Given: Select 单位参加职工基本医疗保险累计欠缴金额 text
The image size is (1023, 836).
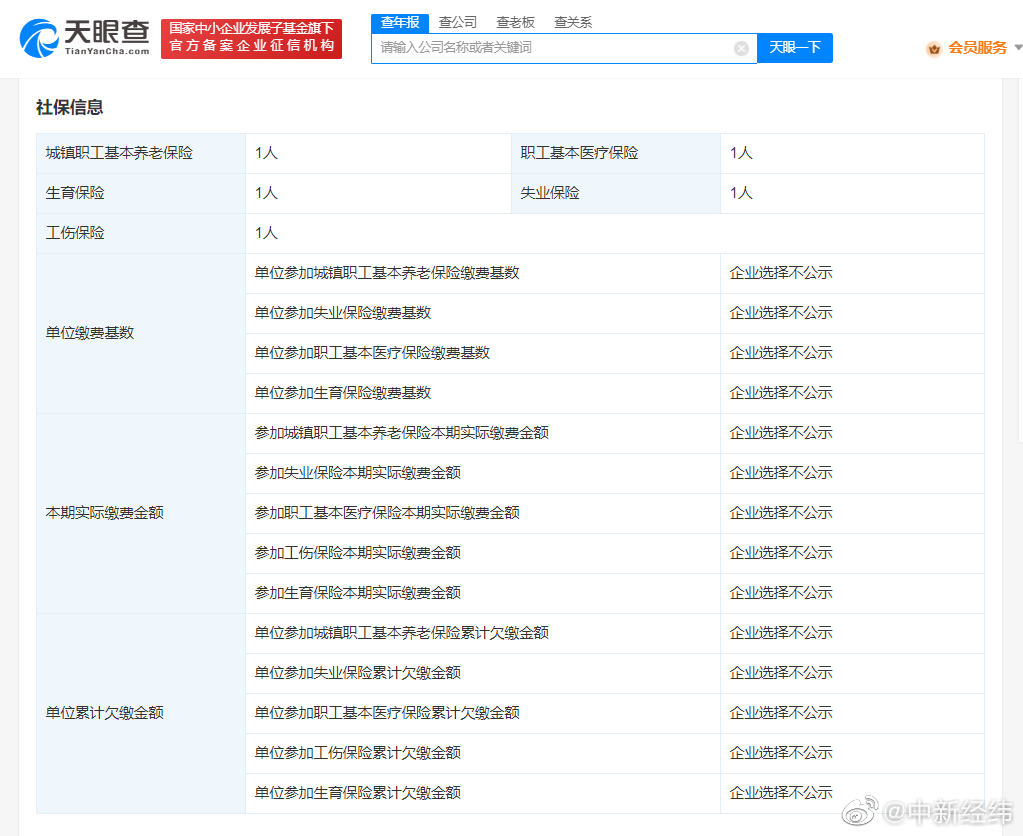Looking at the screenshot, I should 387,713.
